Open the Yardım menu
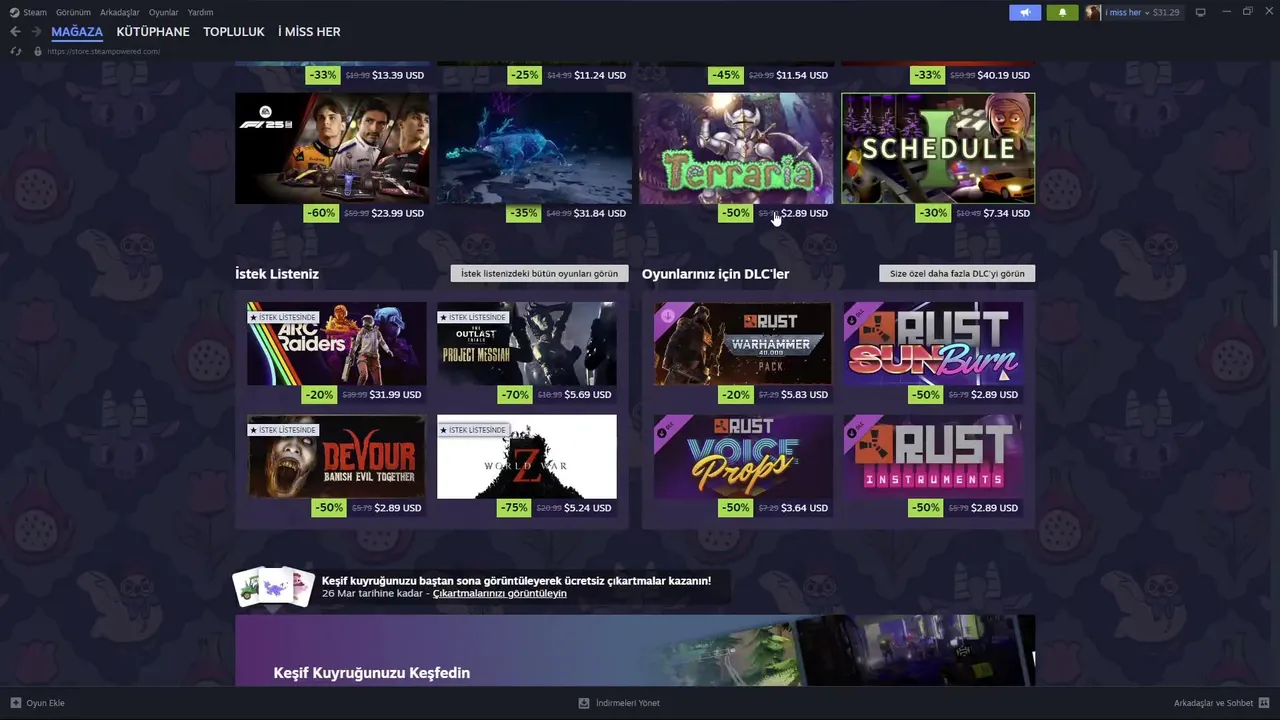1280x720 pixels. point(200,12)
